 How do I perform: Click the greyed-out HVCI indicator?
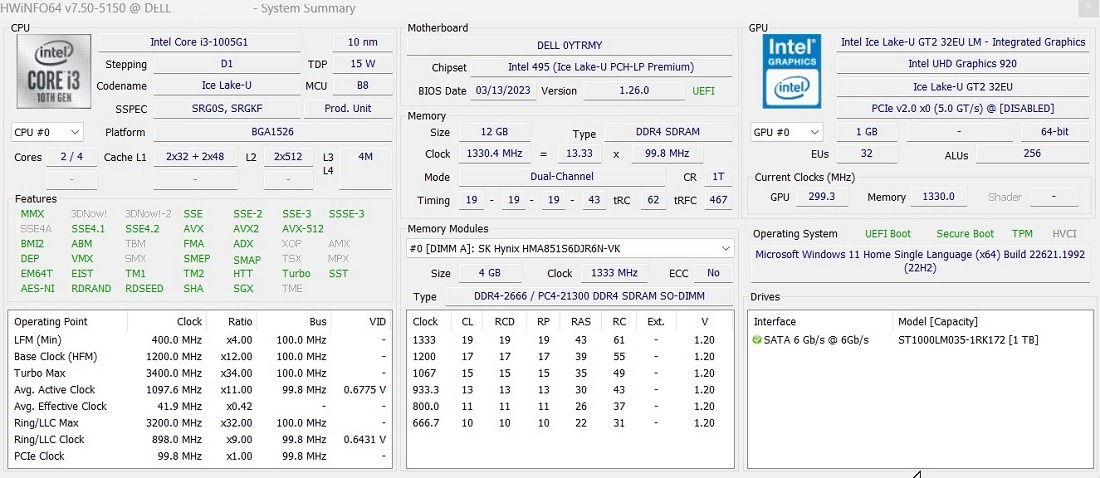point(1064,234)
